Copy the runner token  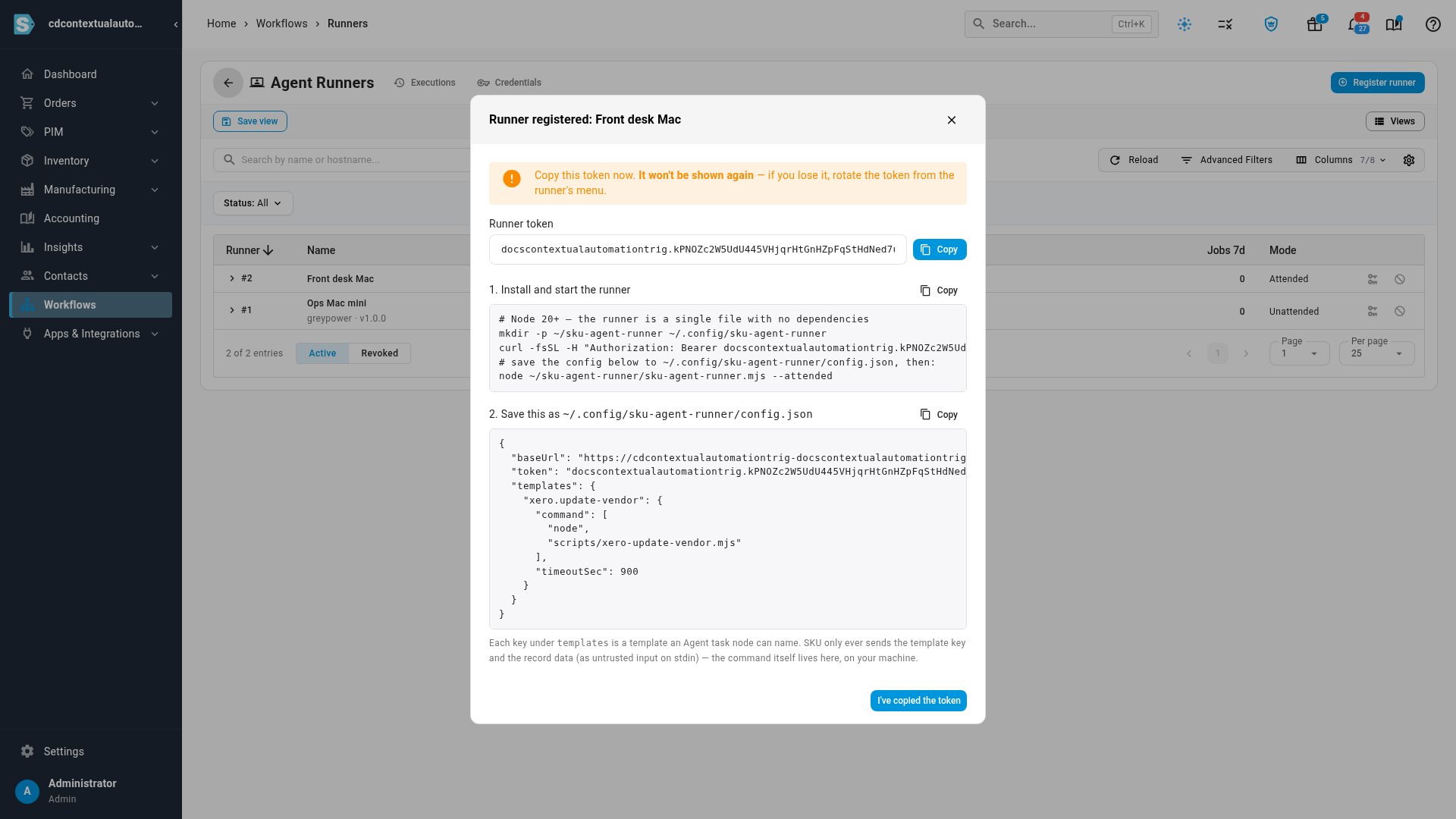[x=940, y=249]
